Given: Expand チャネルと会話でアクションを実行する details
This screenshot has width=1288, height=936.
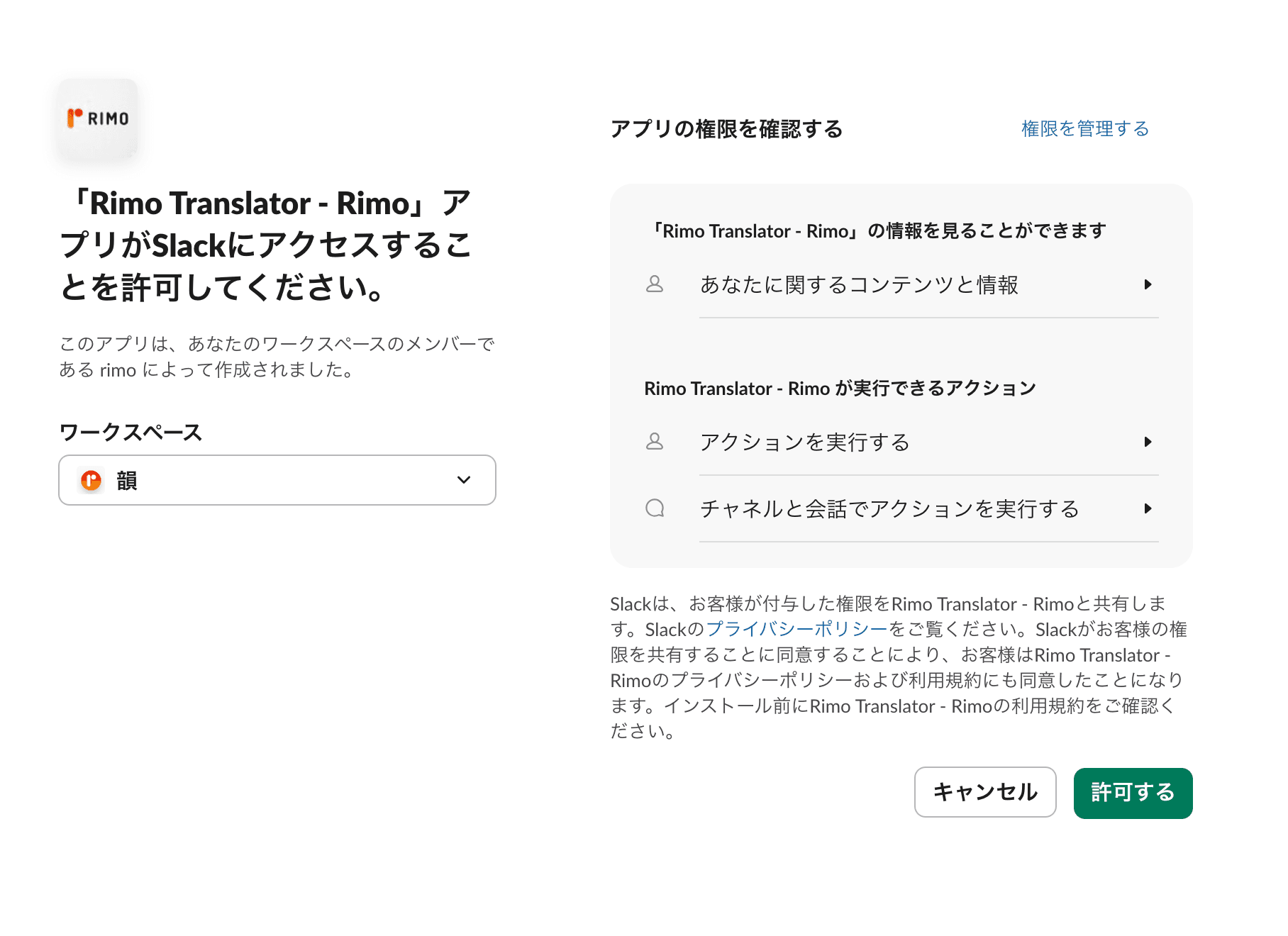Looking at the screenshot, I should click(x=1148, y=508).
